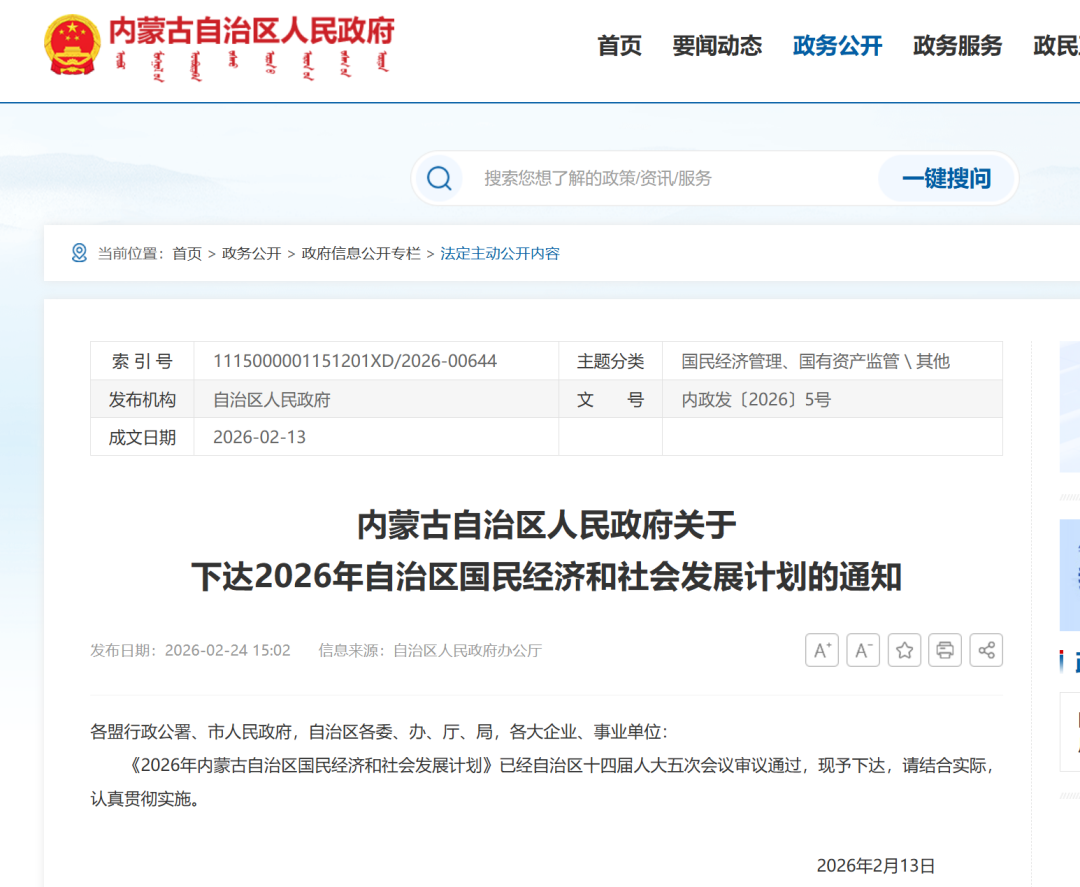1080x887 pixels.
Task: Click the print icon below the article title
Action: point(945,650)
